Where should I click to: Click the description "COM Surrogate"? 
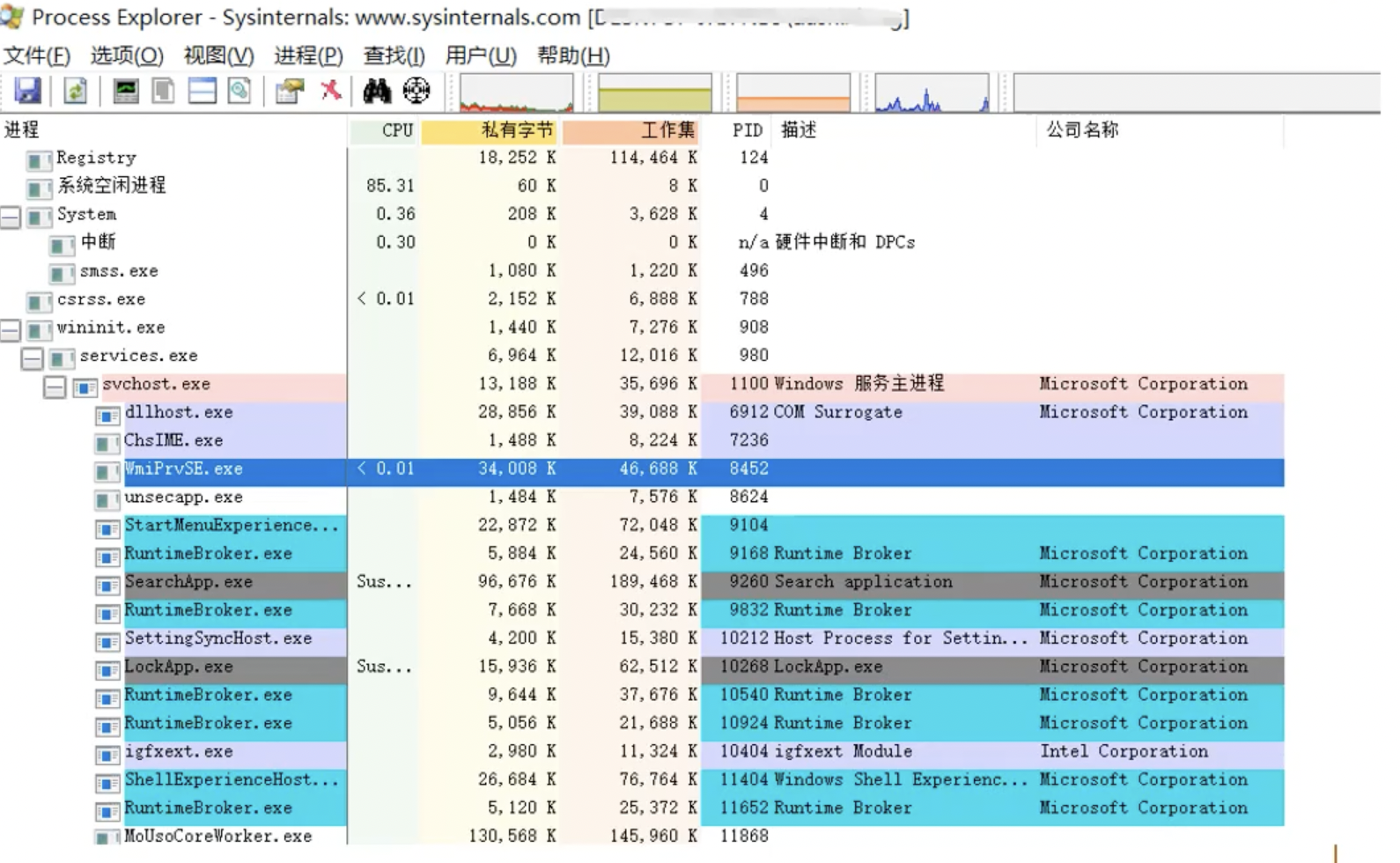838,412
